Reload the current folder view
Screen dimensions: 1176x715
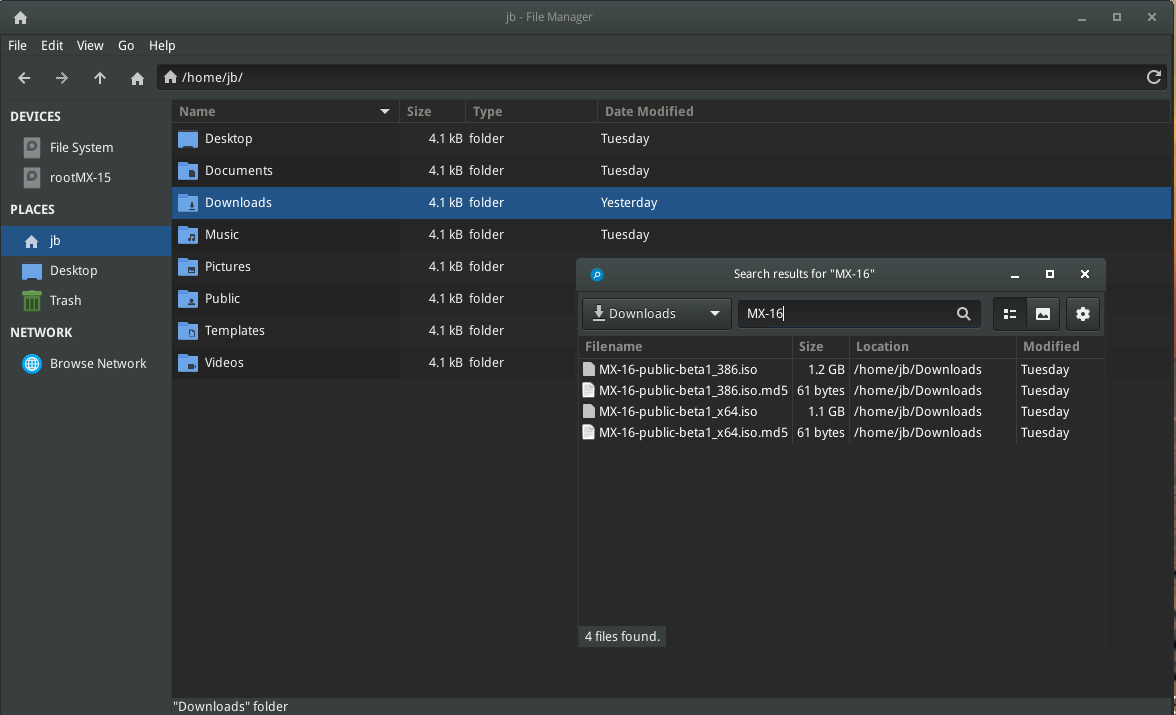point(1154,77)
